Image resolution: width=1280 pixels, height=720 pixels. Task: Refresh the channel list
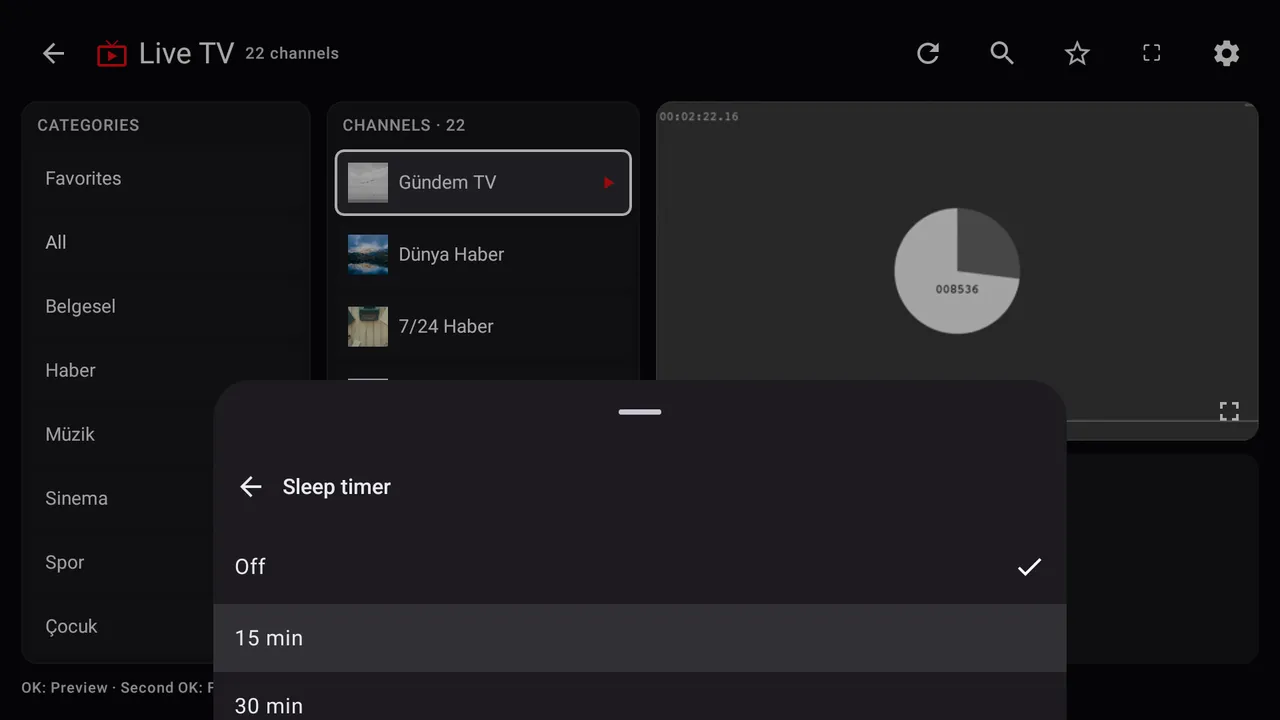click(x=928, y=54)
